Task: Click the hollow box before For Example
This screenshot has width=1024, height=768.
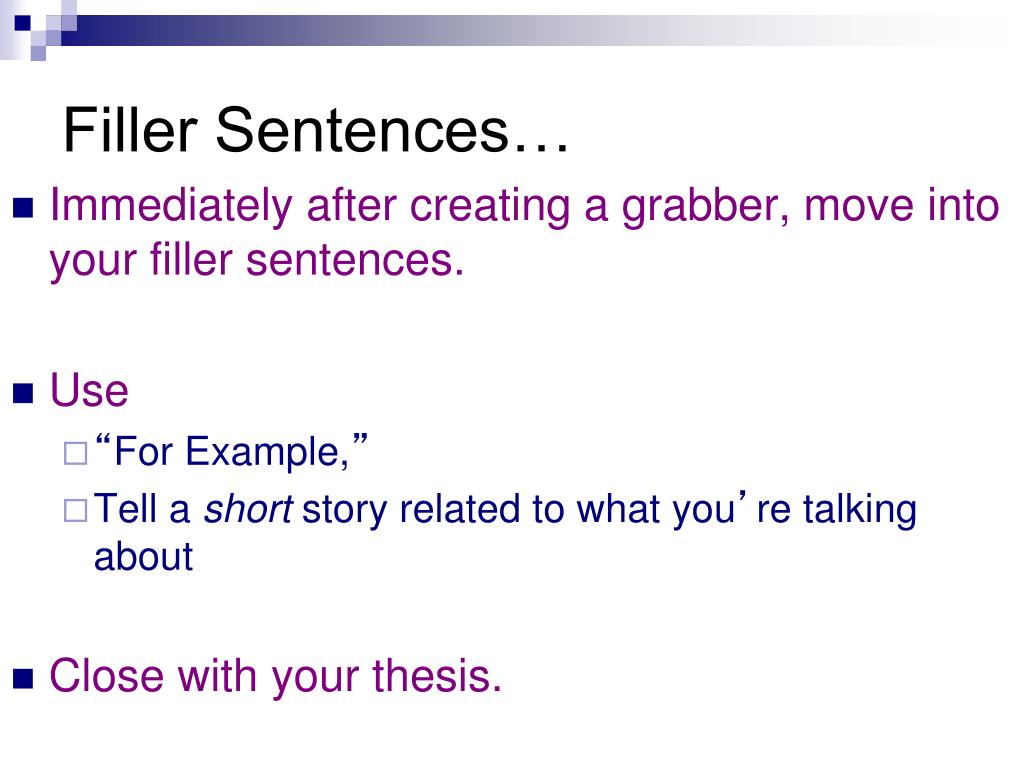Action: point(76,453)
